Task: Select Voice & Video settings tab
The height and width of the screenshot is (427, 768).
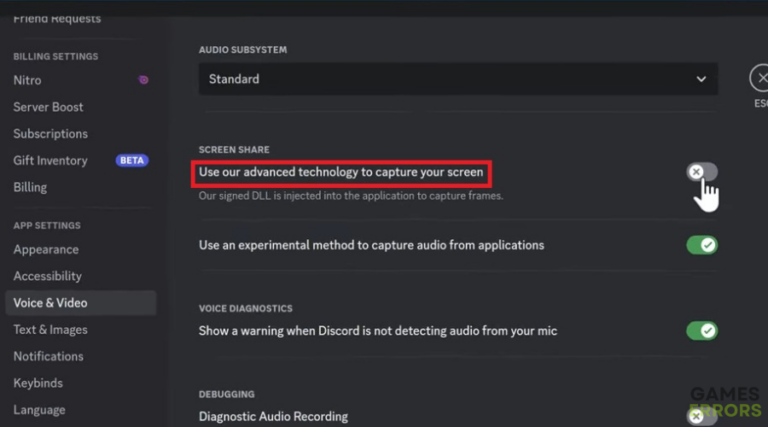Action: (50, 303)
